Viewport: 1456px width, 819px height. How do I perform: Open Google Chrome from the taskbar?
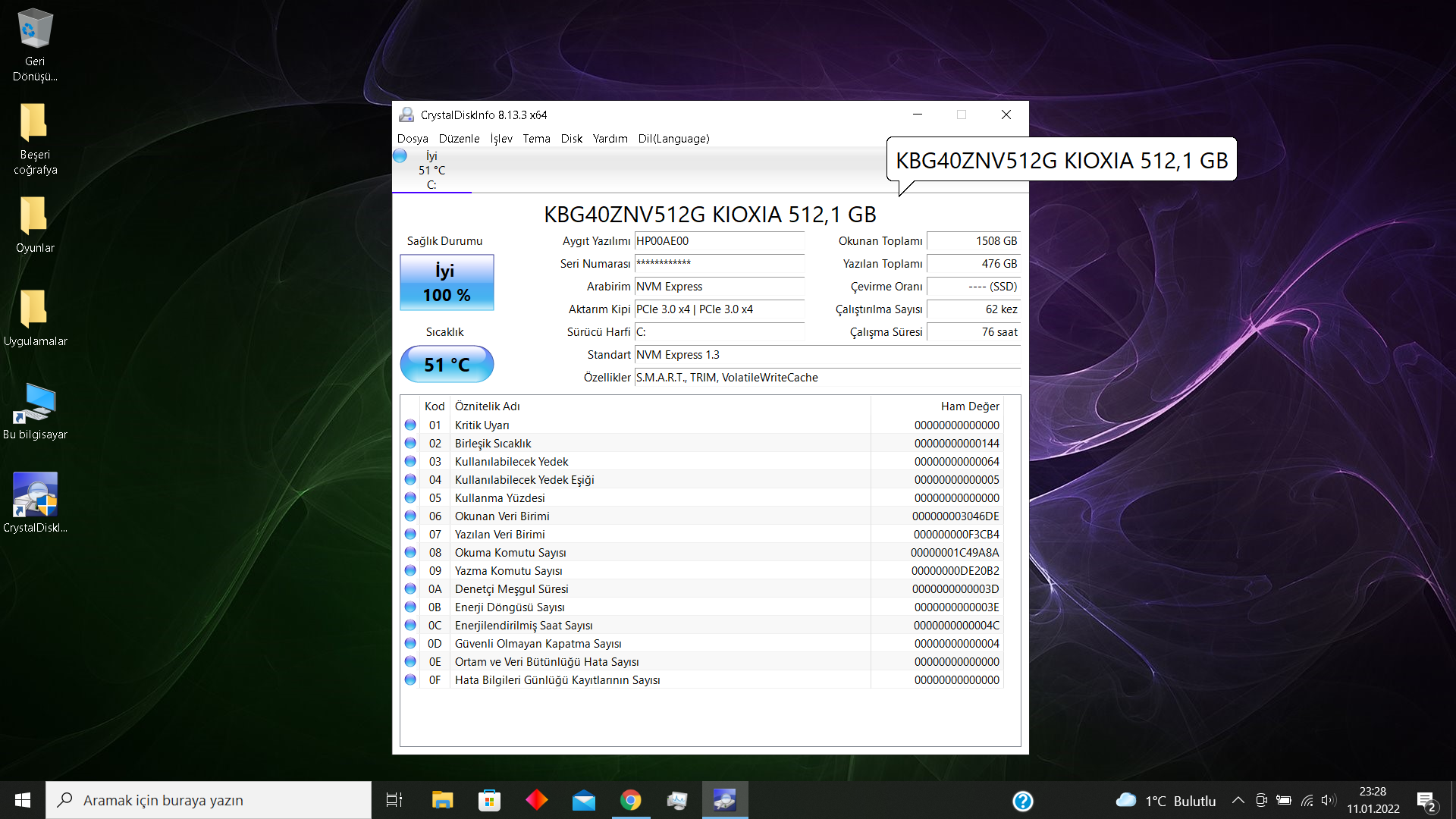630,800
